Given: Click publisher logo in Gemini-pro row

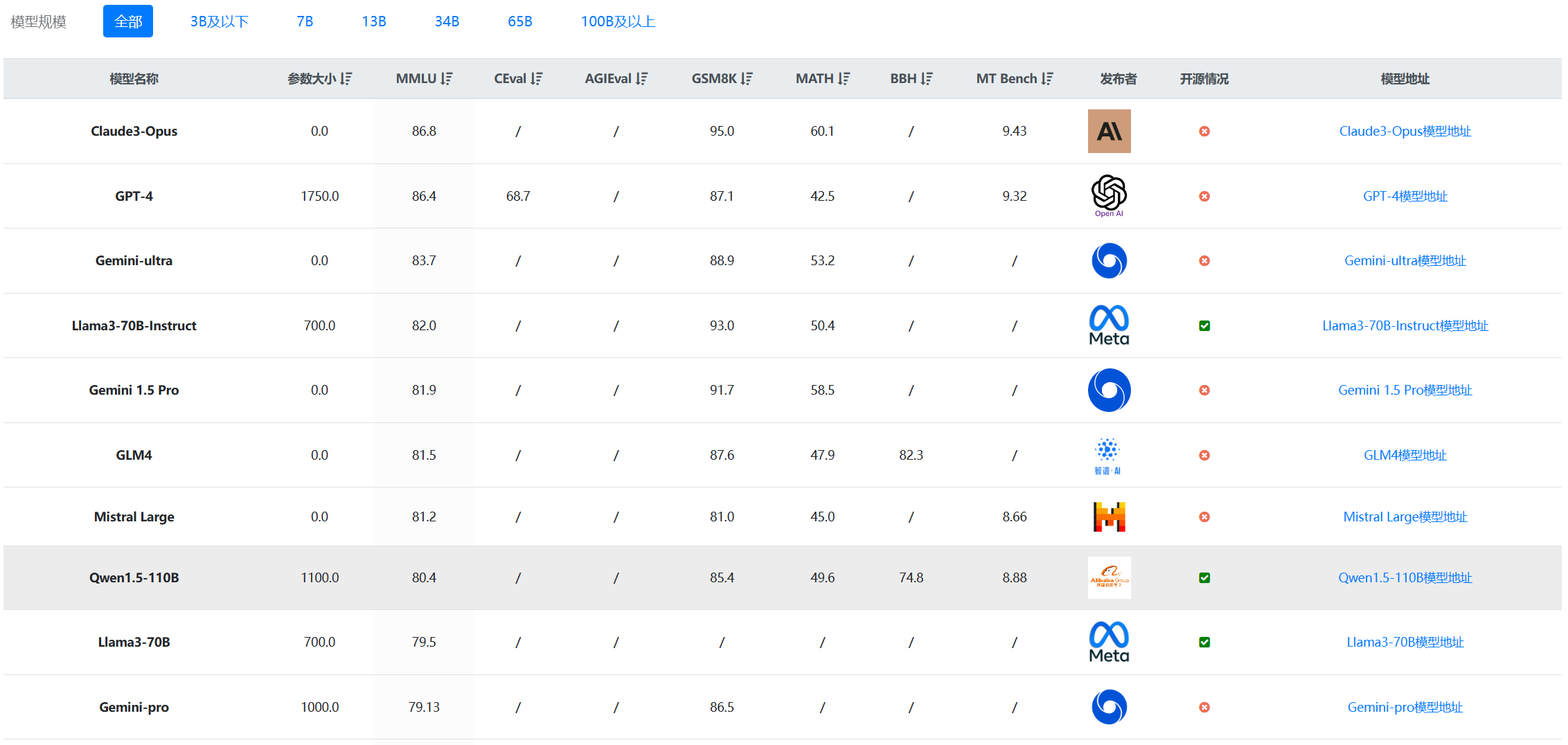Looking at the screenshot, I should point(1110,707).
